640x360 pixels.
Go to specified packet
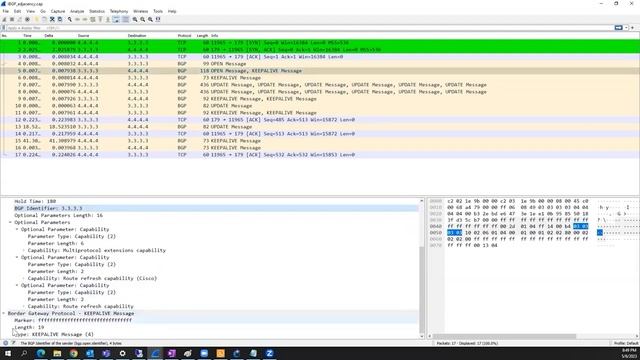coord(93,19)
